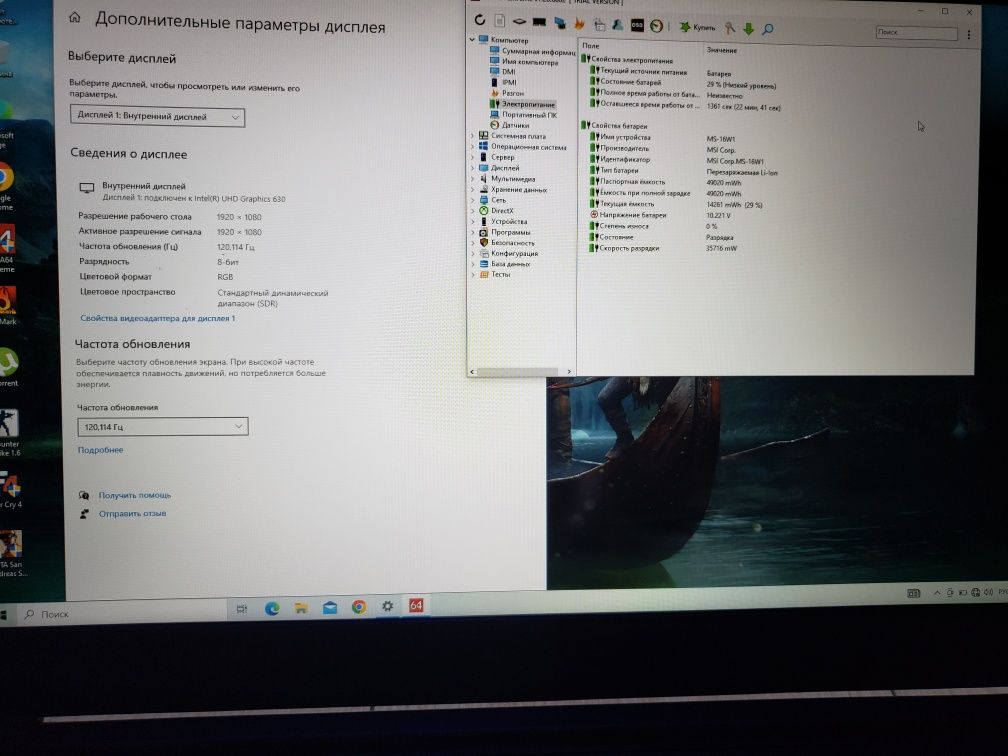Select Имя компьютера in the tree

coord(524,62)
